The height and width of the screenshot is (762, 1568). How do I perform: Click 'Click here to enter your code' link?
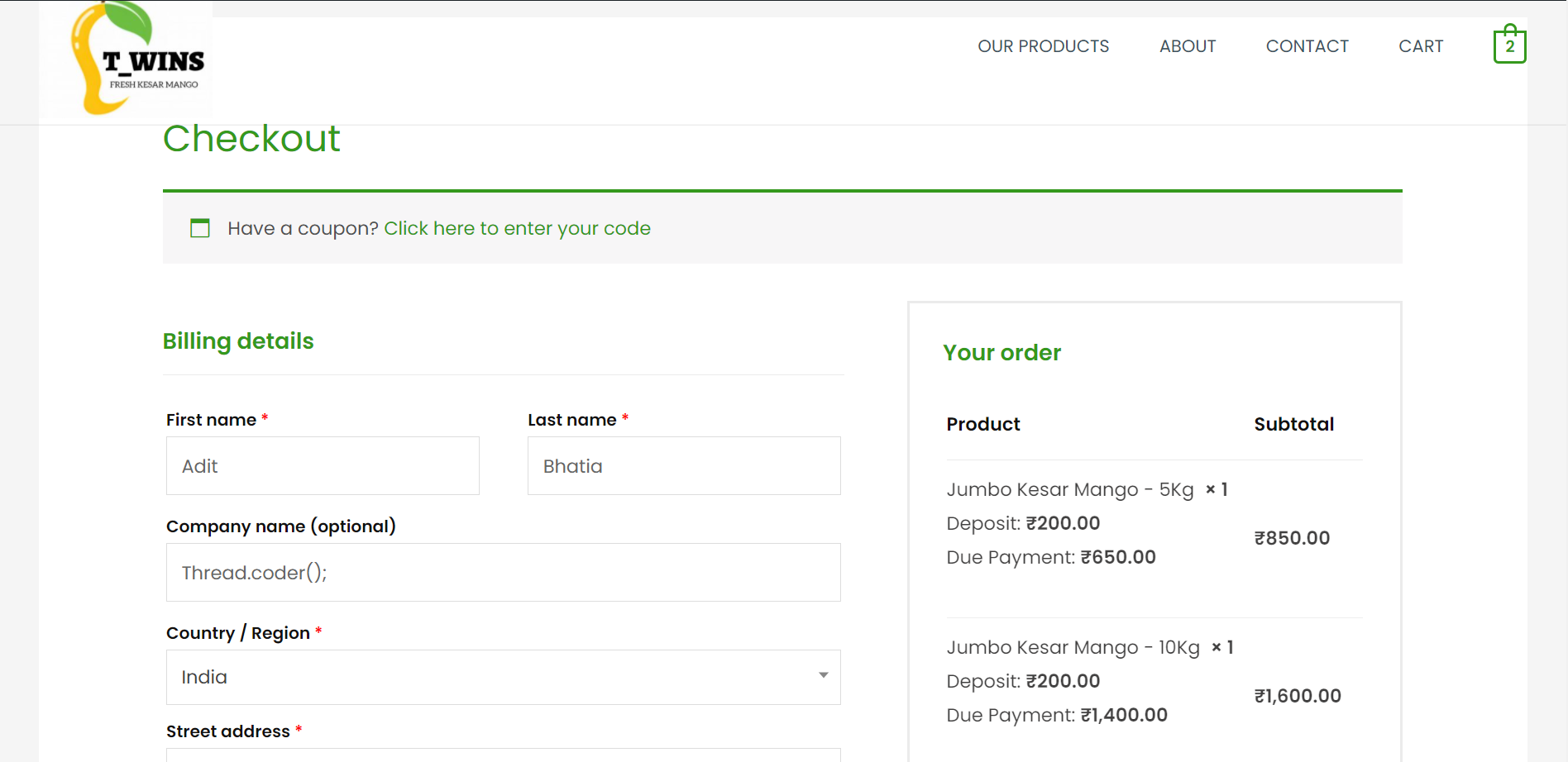click(517, 228)
